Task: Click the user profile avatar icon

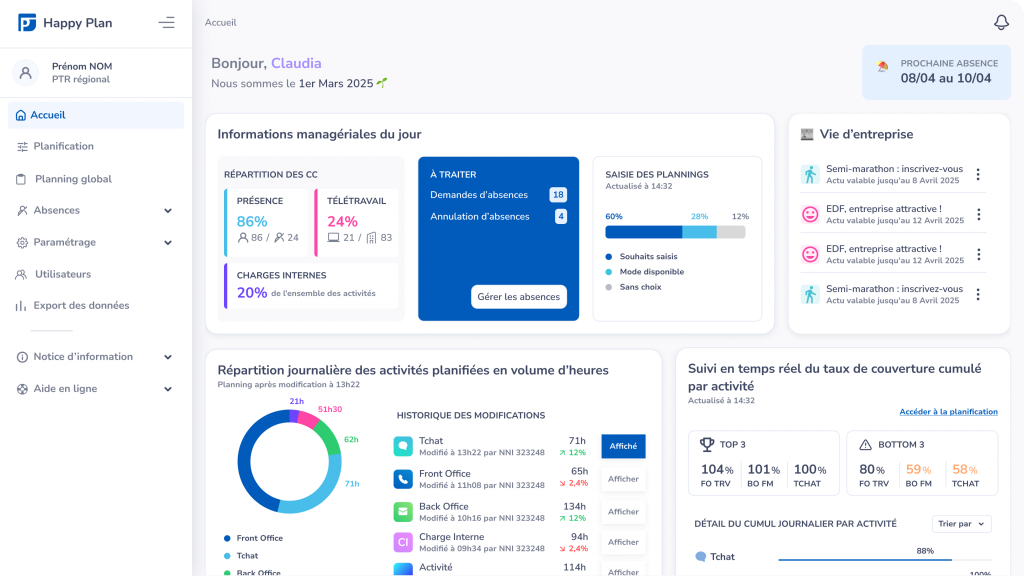Action: (x=26, y=73)
